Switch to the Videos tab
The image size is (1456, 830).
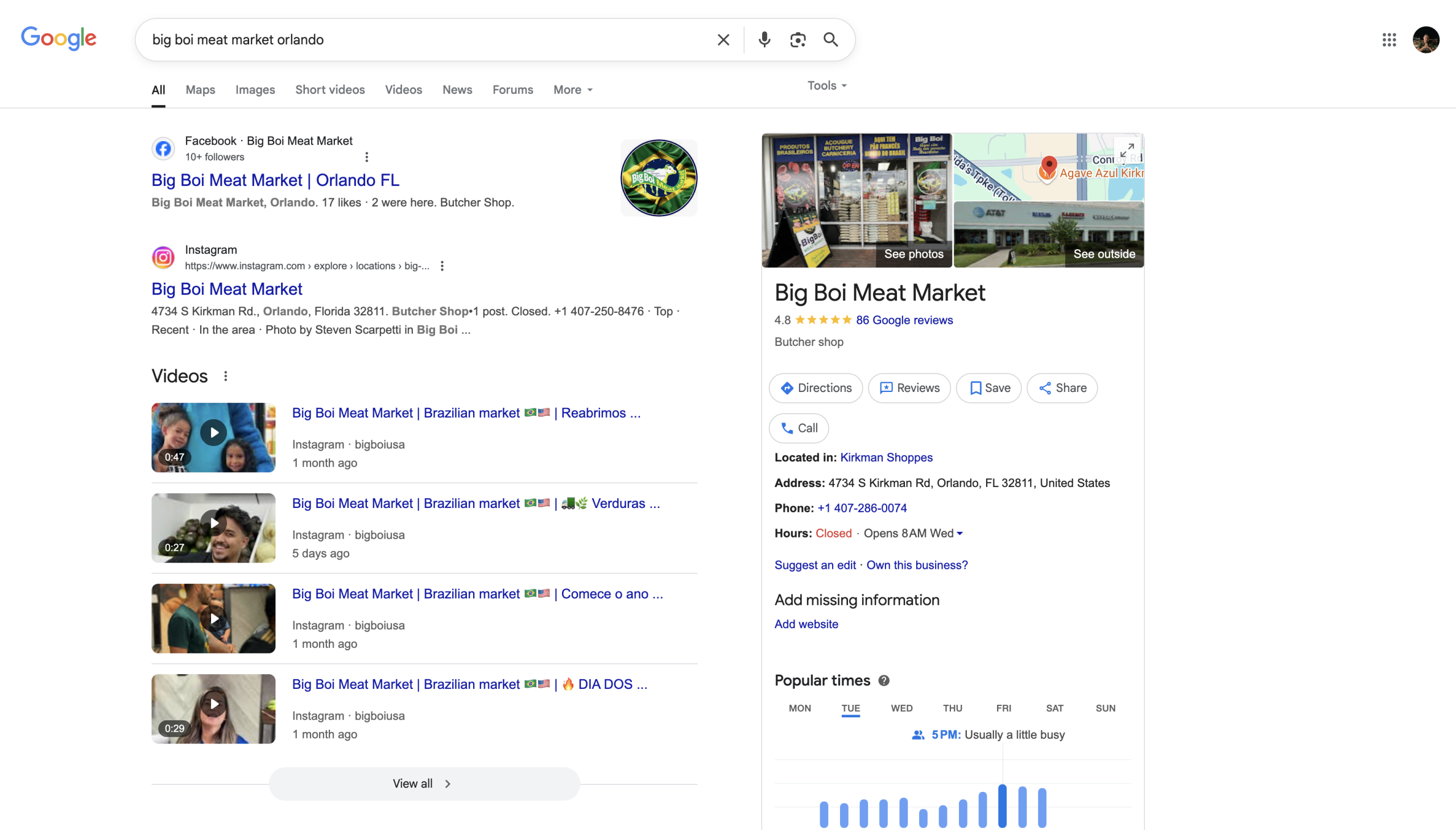(403, 89)
